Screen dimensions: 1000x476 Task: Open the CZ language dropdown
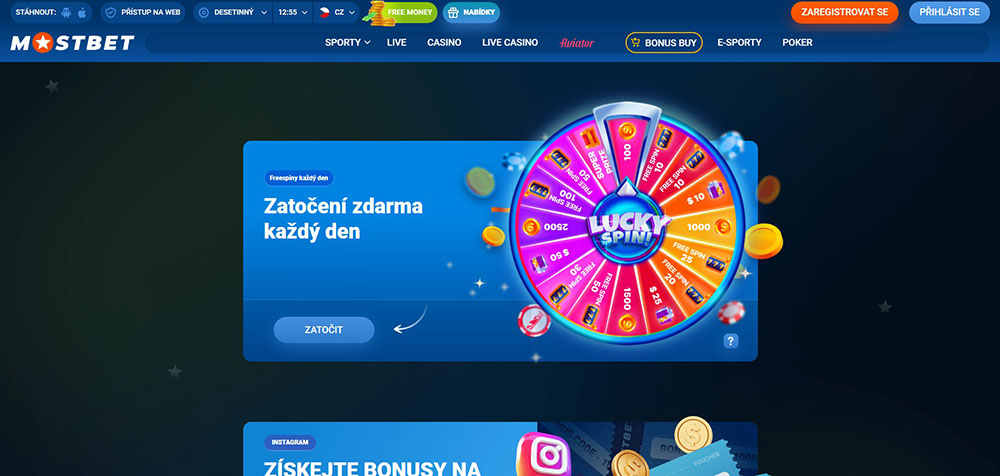pos(337,12)
